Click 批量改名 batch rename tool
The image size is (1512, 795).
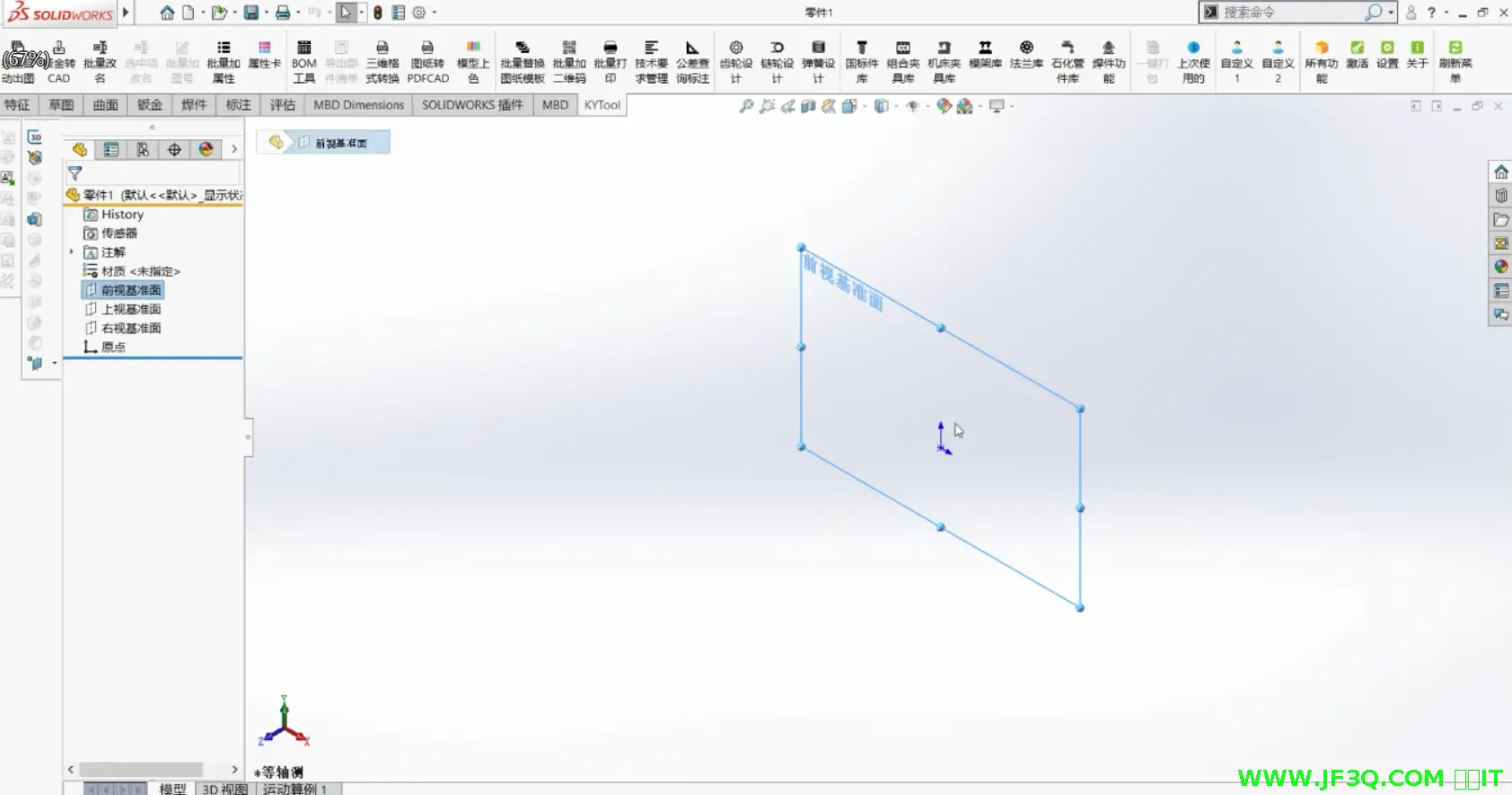(x=100, y=61)
